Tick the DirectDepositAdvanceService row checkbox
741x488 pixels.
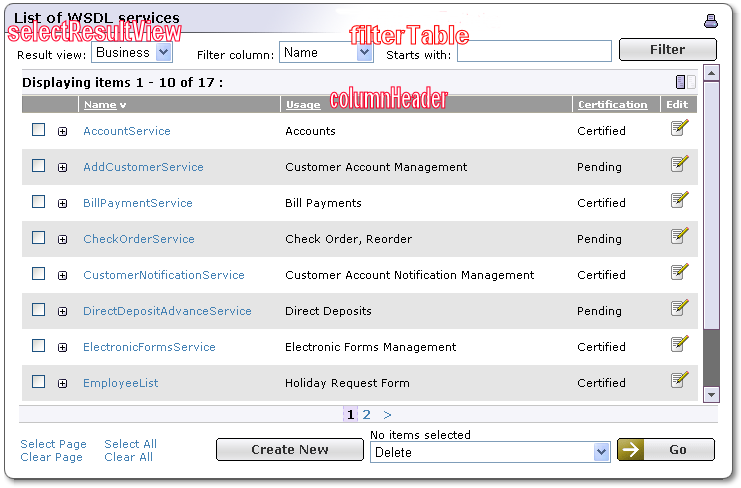click(38, 309)
